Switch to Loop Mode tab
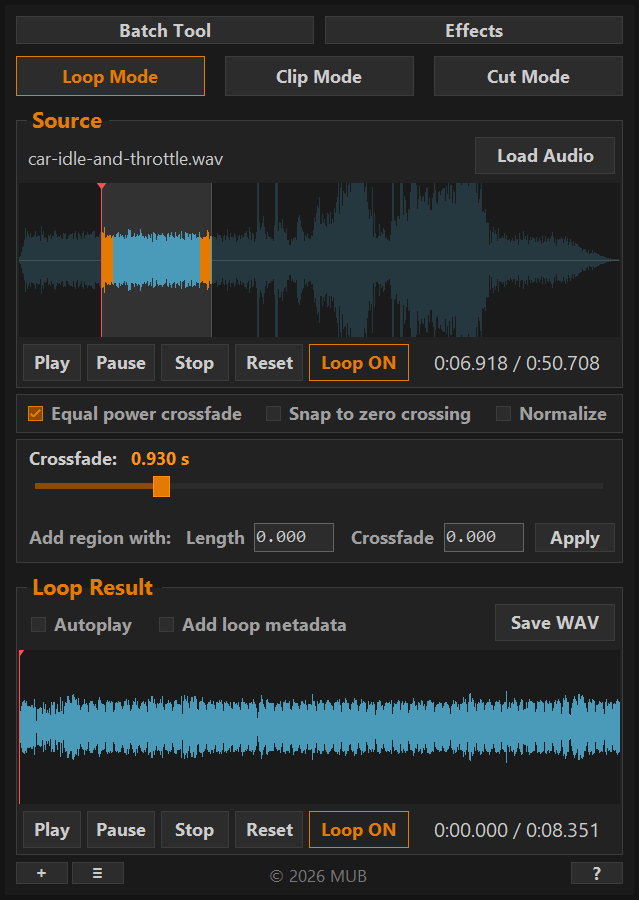The height and width of the screenshot is (900, 639). (x=110, y=76)
